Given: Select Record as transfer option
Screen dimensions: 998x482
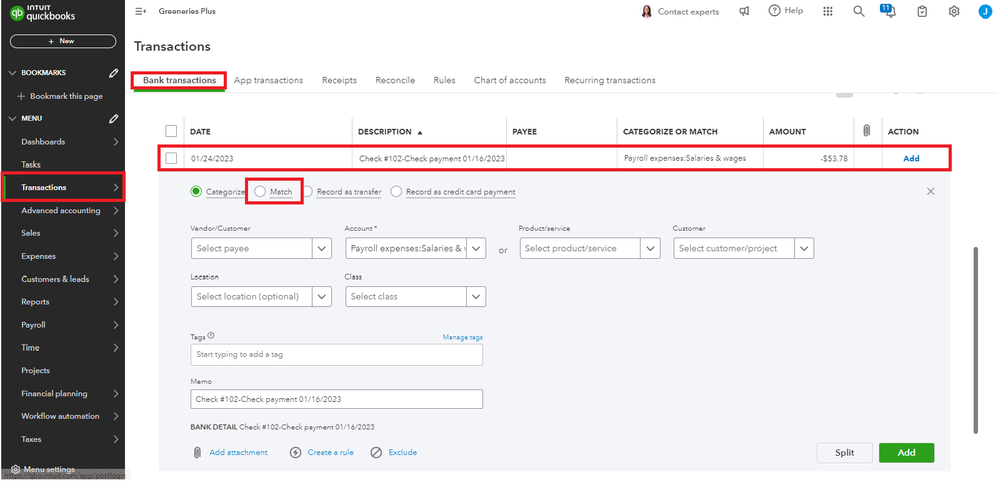Looking at the screenshot, I should [x=309, y=191].
